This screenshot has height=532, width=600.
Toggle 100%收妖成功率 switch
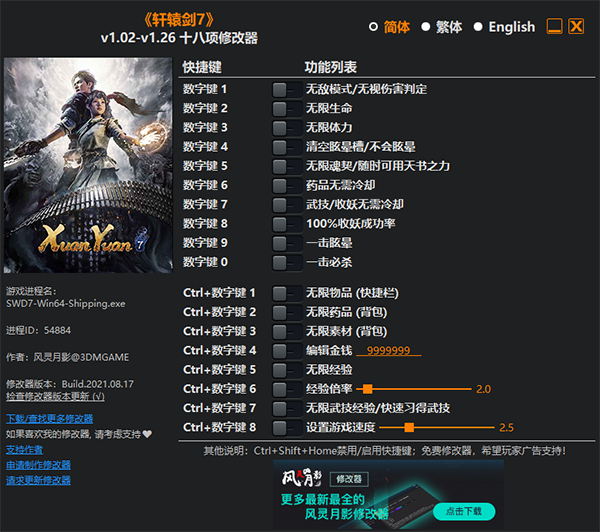(x=286, y=224)
